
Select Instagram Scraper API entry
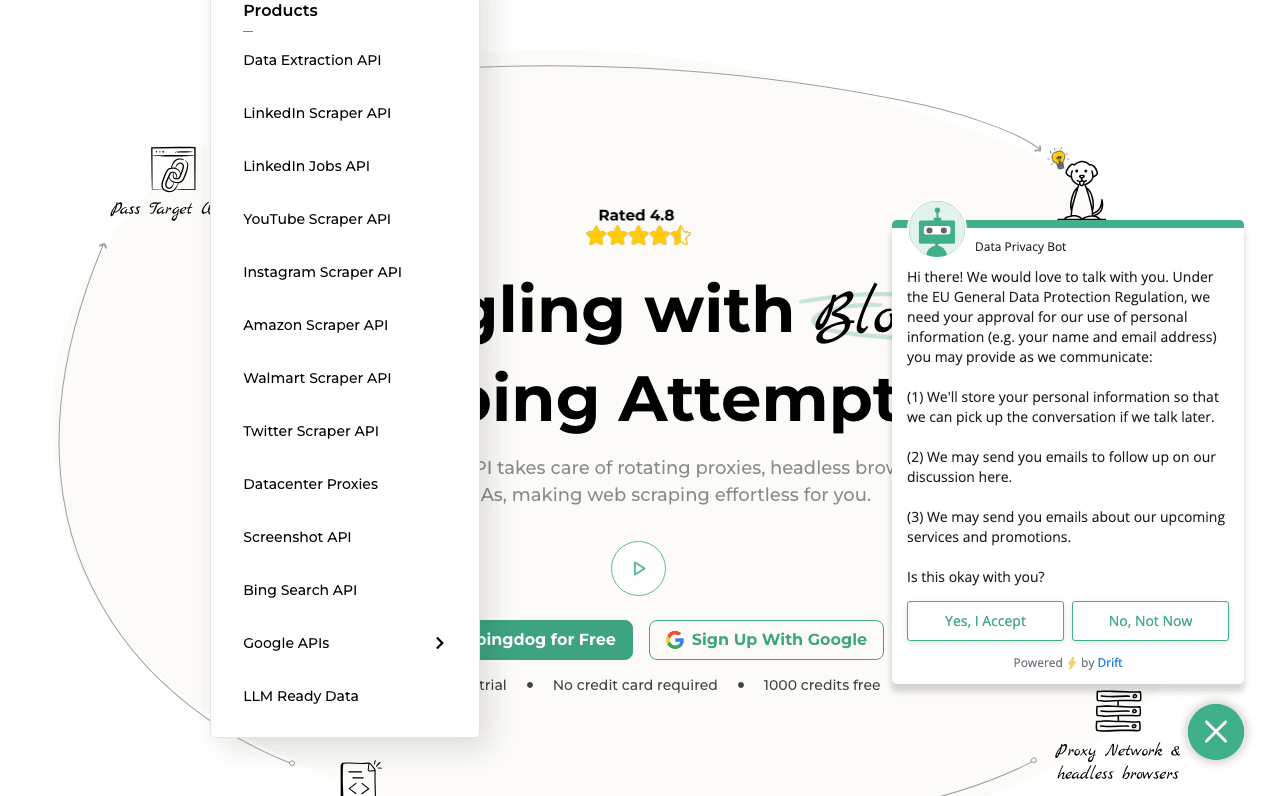point(322,272)
